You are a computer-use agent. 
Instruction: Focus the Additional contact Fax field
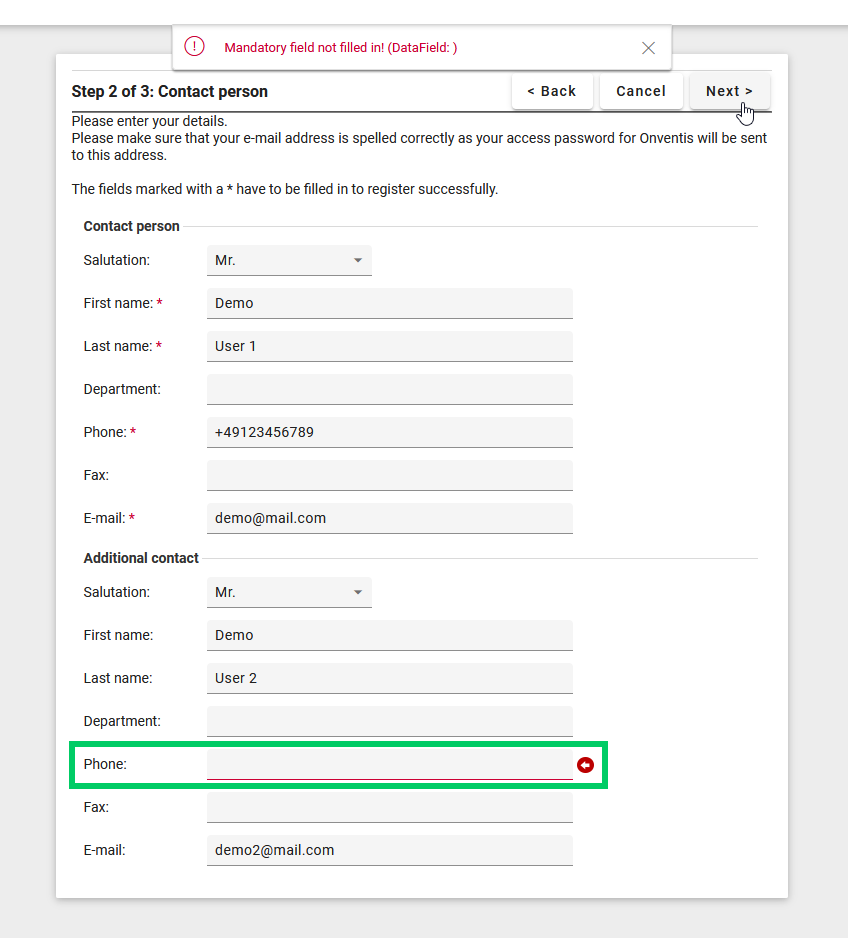(x=389, y=807)
